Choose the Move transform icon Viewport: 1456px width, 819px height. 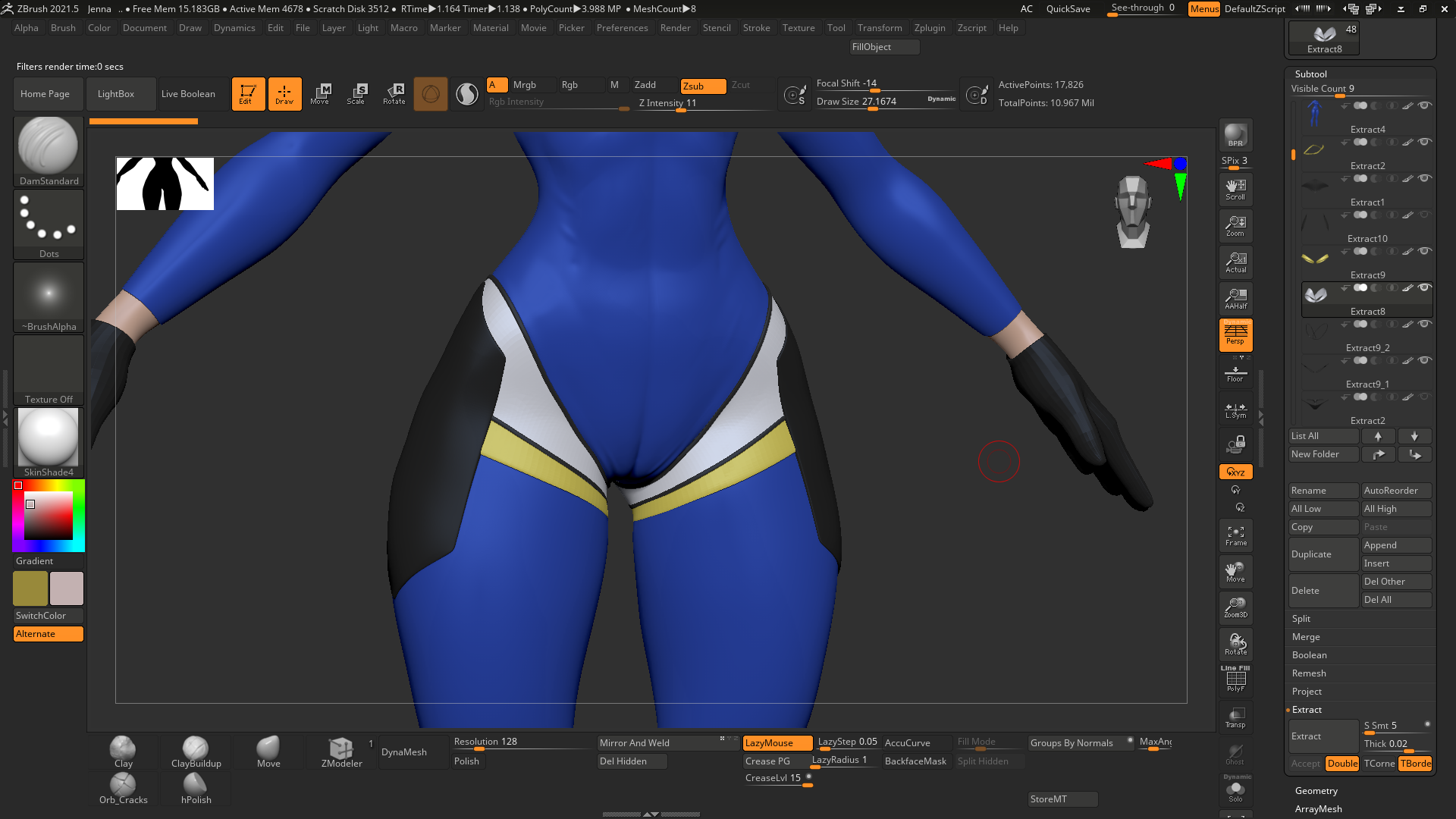pyautogui.click(x=320, y=94)
